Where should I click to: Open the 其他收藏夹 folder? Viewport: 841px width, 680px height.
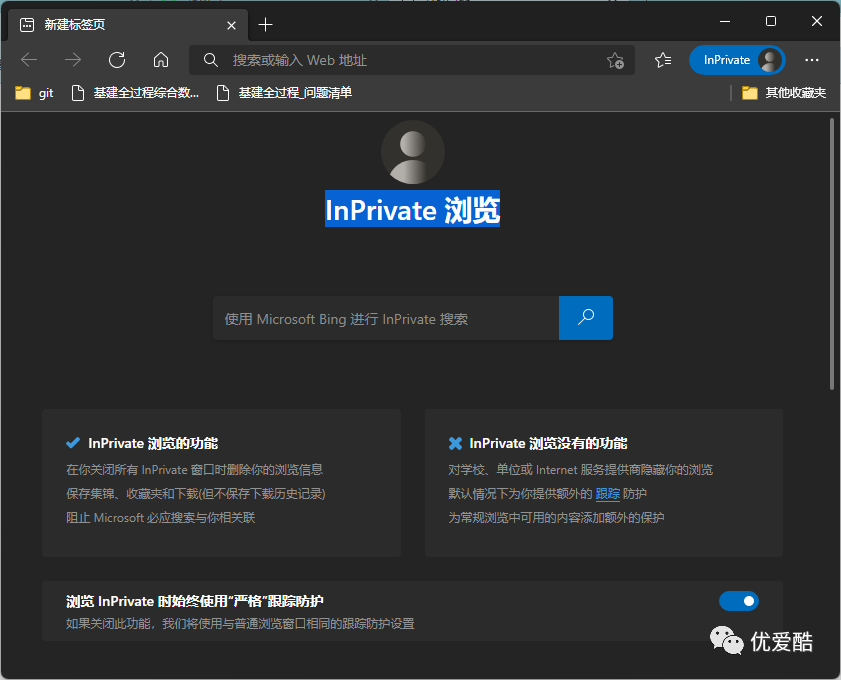784,93
